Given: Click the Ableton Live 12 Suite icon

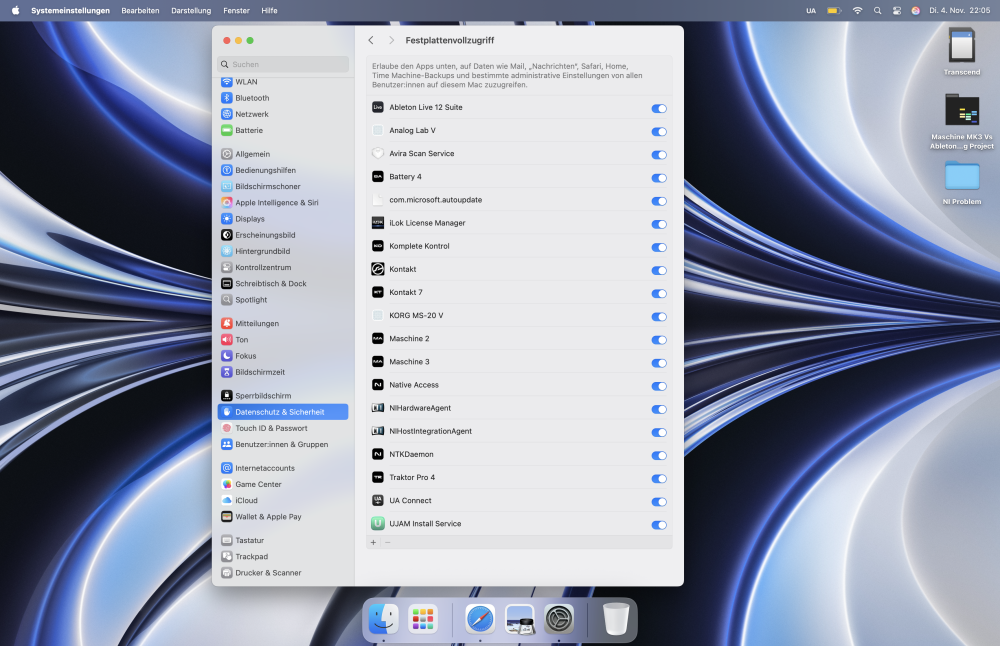Looking at the screenshot, I should [378, 107].
